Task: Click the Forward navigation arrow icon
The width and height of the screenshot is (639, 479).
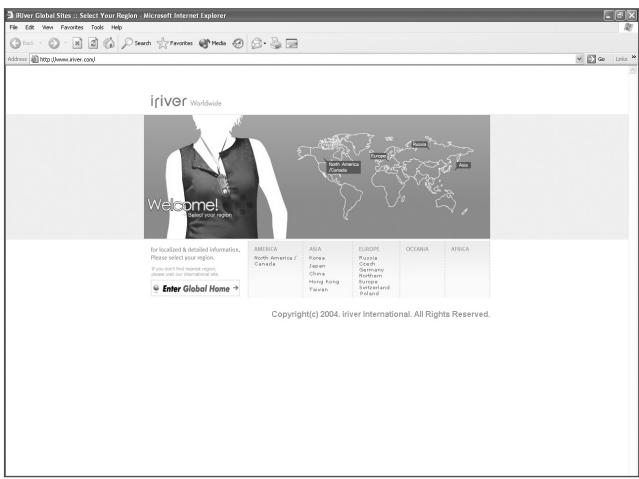Action: point(54,43)
